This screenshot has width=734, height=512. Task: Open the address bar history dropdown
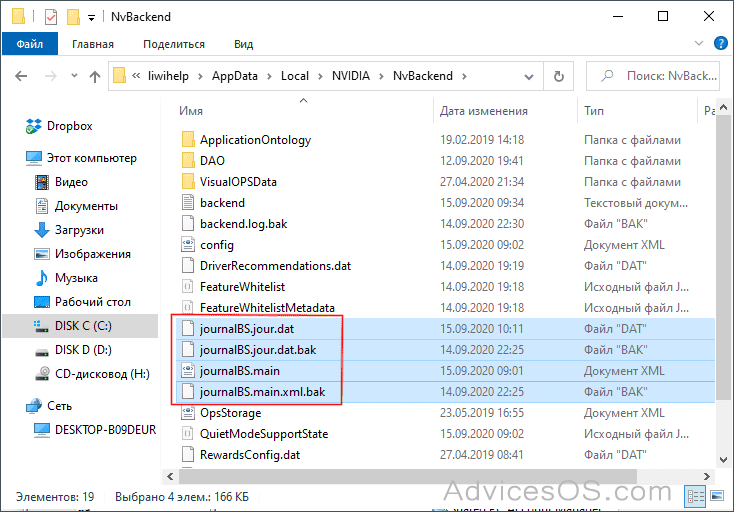tap(528, 76)
